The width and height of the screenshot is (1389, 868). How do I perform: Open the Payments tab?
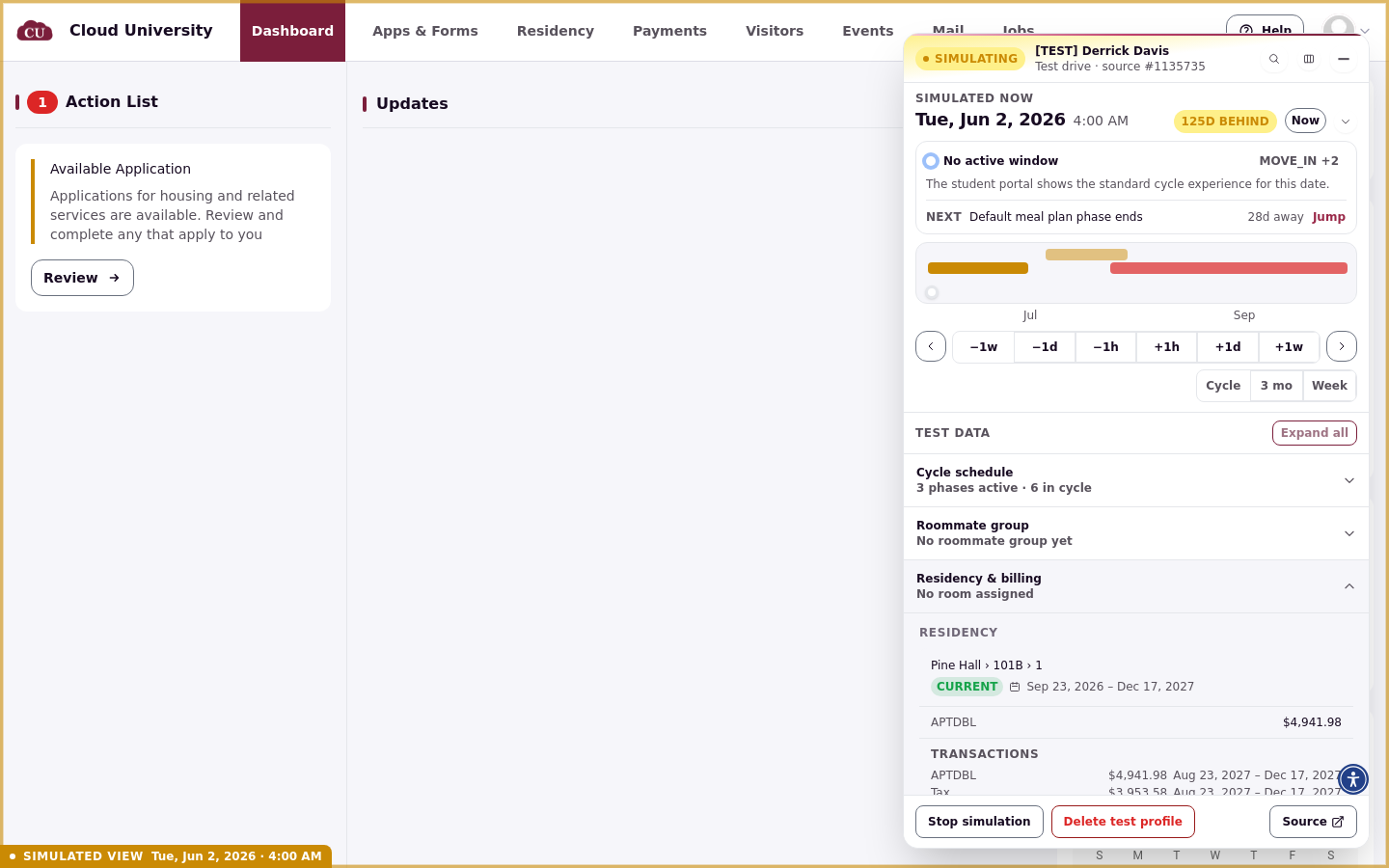(669, 31)
